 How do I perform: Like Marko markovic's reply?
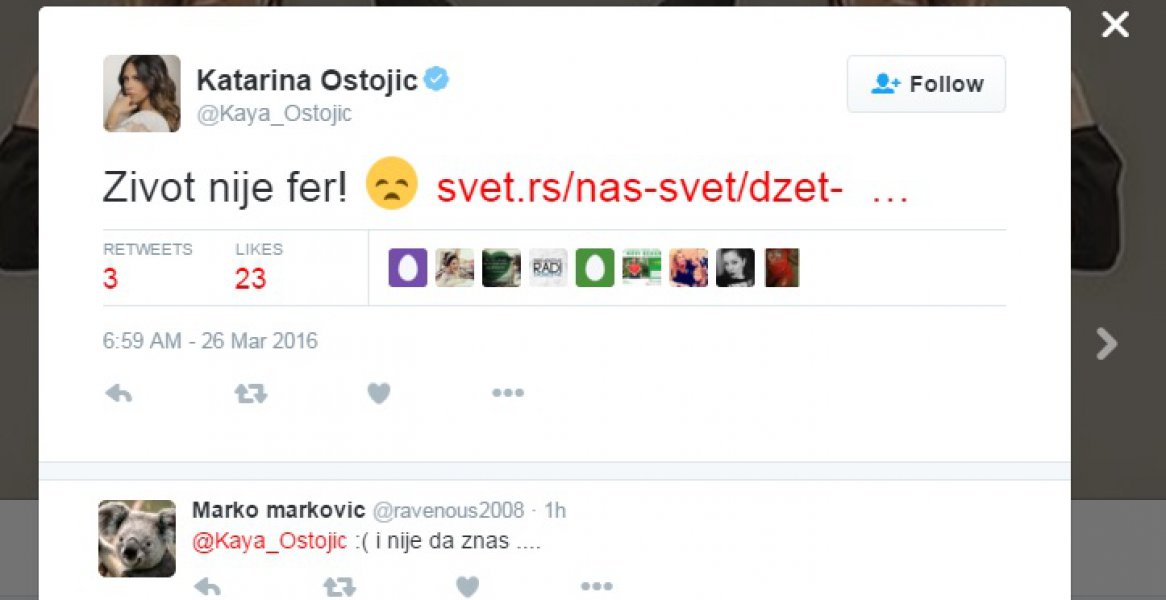467,586
